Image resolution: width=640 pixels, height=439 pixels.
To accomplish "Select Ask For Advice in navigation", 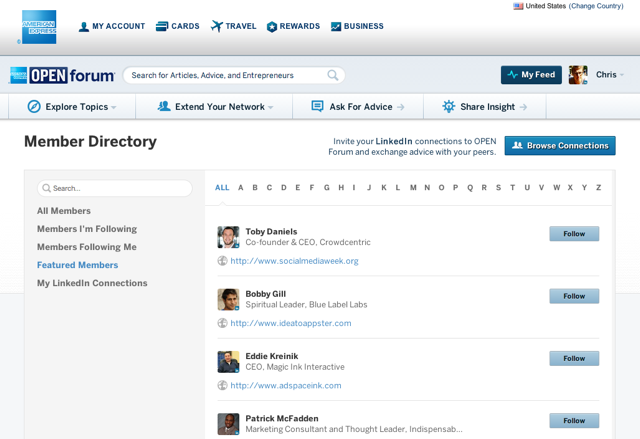I will click(357, 106).
